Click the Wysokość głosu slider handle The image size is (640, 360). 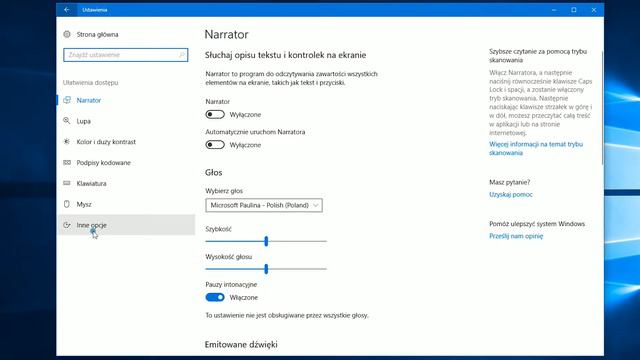(x=266, y=269)
